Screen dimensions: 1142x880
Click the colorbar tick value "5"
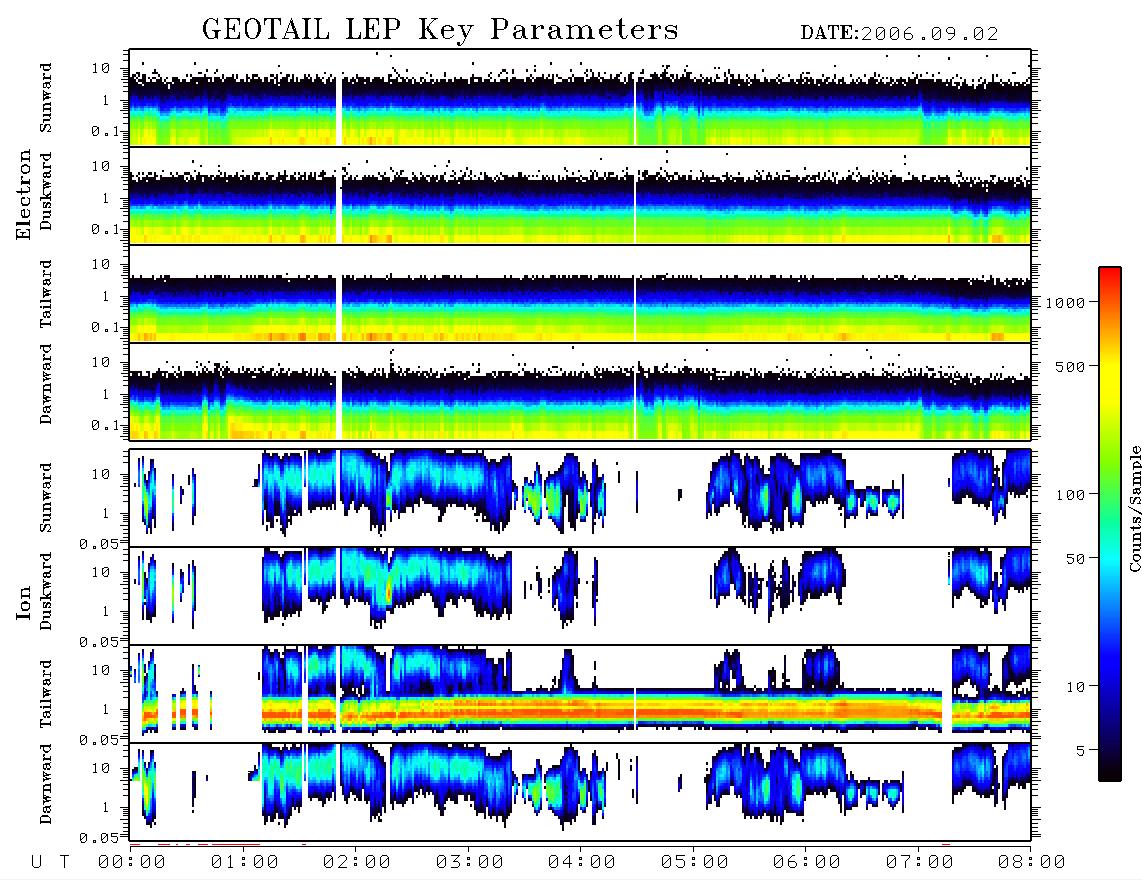(1081, 751)
